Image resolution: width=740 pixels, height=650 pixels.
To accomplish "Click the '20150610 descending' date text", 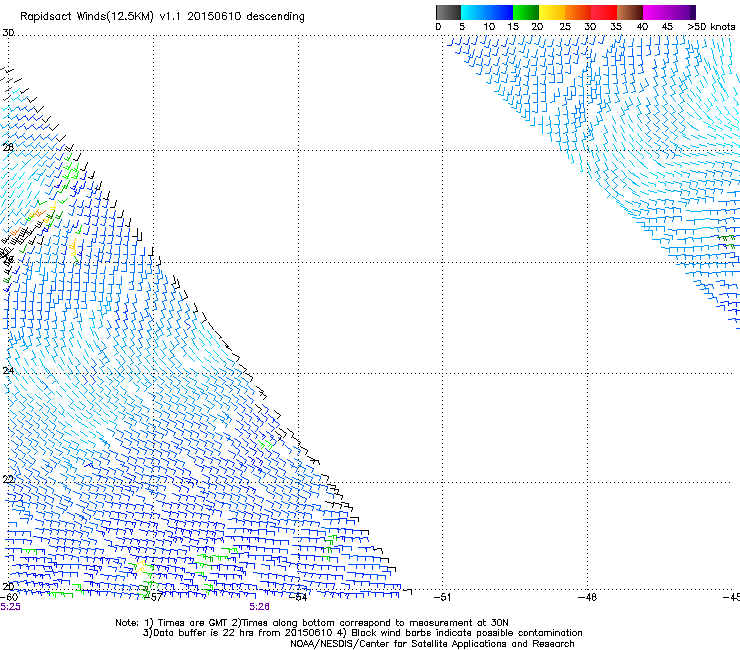I will click(x=246, y=17).
